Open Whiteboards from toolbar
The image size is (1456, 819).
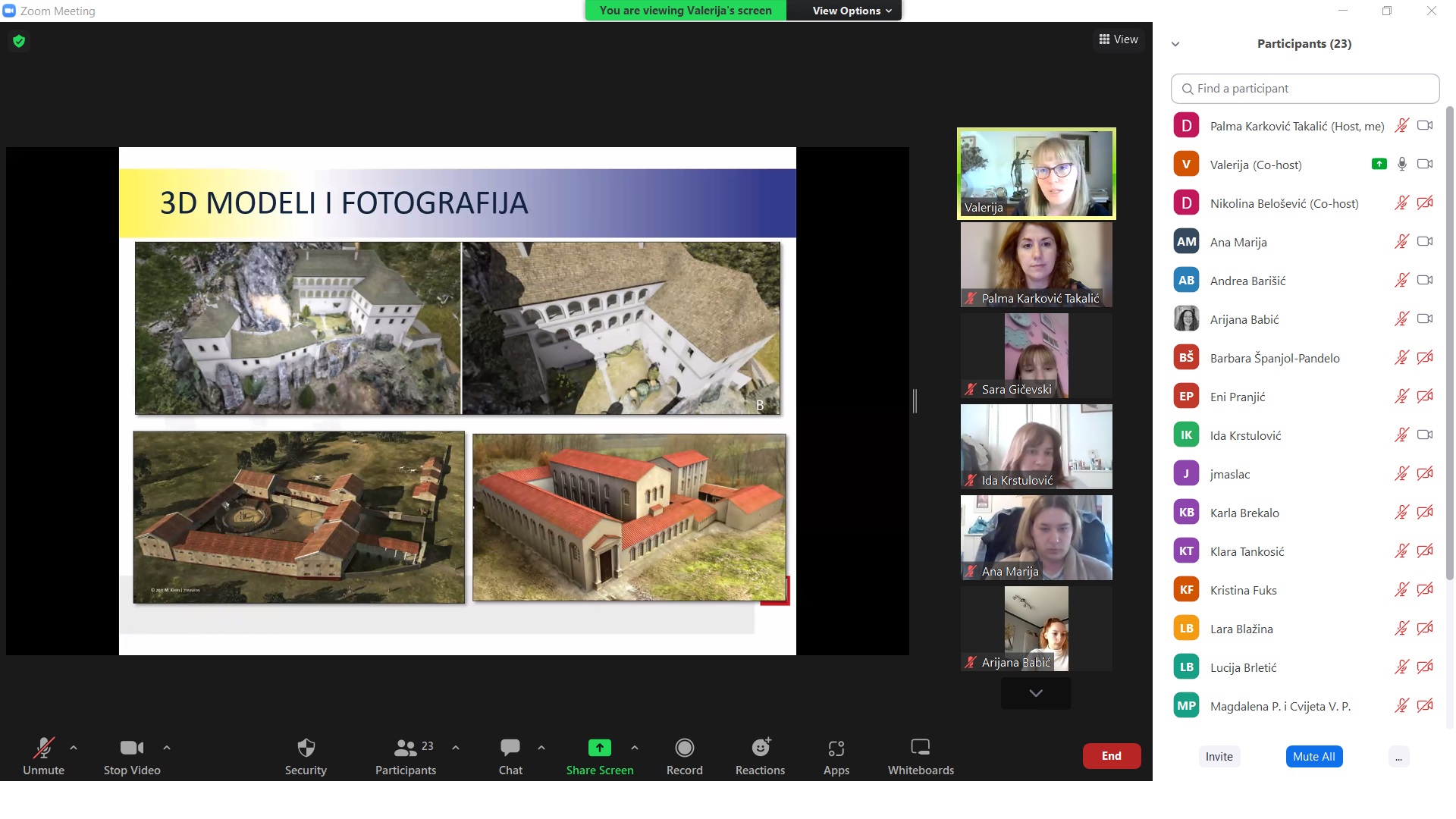pos(920,756)
